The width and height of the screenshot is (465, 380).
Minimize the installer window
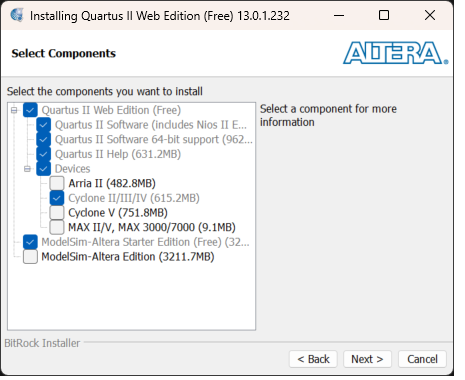(339, 15)
